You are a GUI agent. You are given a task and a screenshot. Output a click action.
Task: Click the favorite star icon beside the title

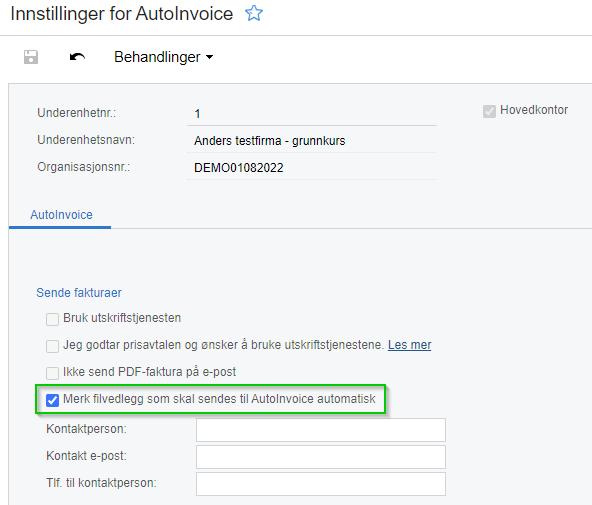coord(254,13)
